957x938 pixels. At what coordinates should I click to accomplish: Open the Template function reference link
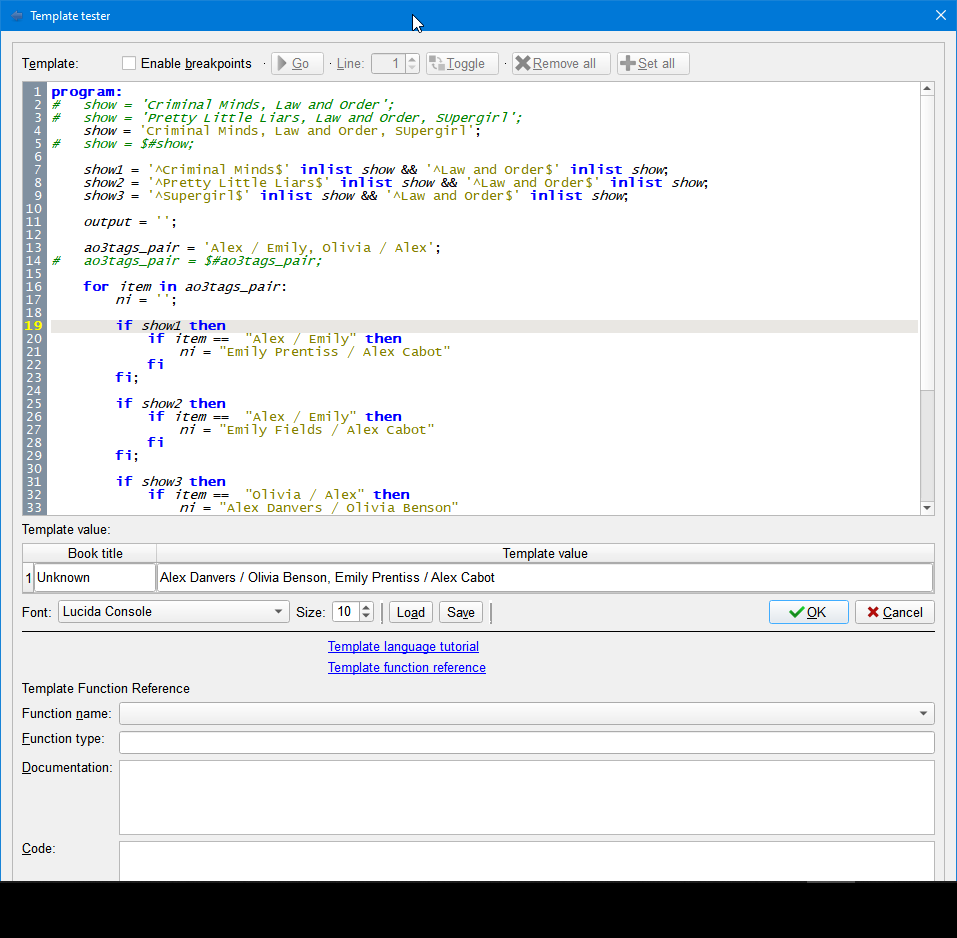click(407, 668)
